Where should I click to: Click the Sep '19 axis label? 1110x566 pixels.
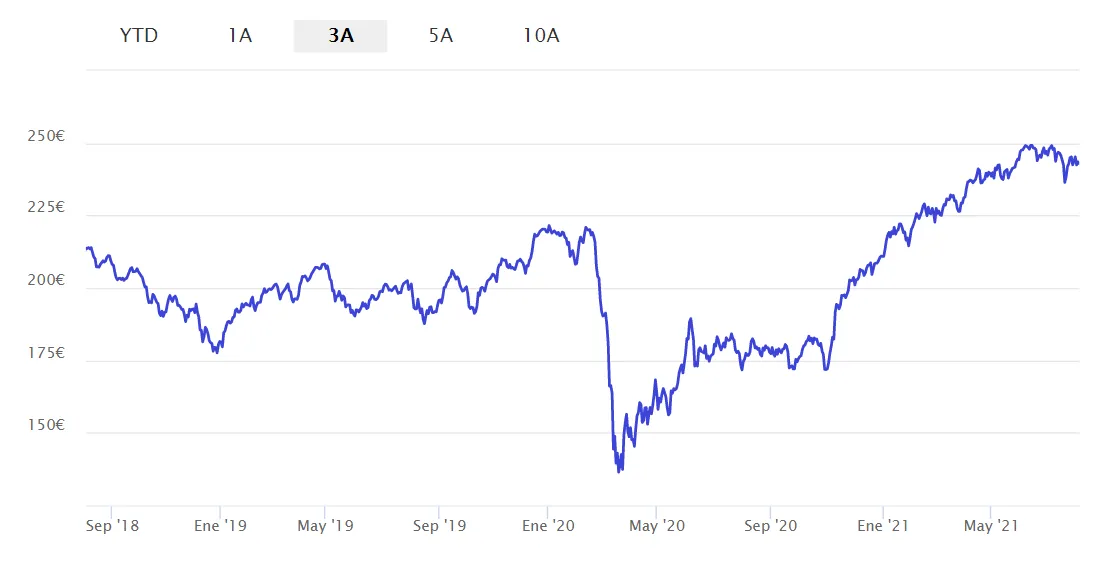click(x=441, y=525)
